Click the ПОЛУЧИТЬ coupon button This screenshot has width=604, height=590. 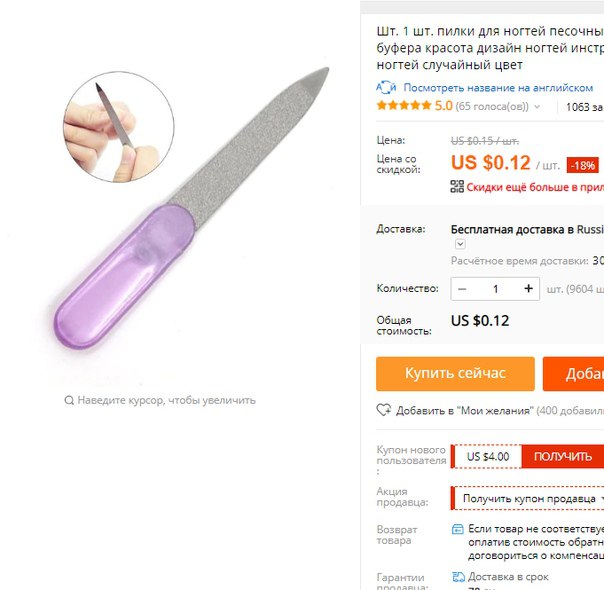click(563, 456)
